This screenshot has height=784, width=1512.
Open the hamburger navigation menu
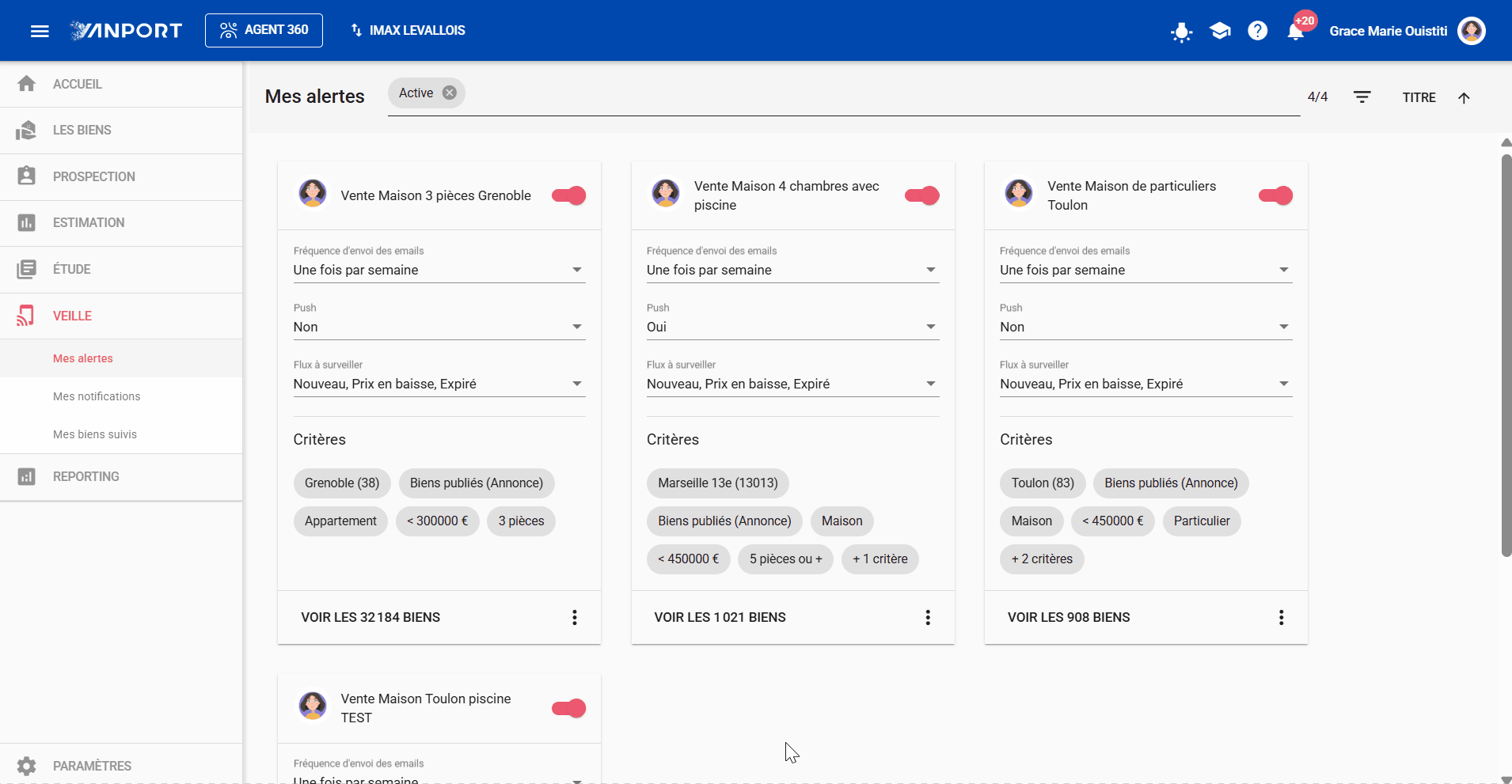tap(40, 31)
